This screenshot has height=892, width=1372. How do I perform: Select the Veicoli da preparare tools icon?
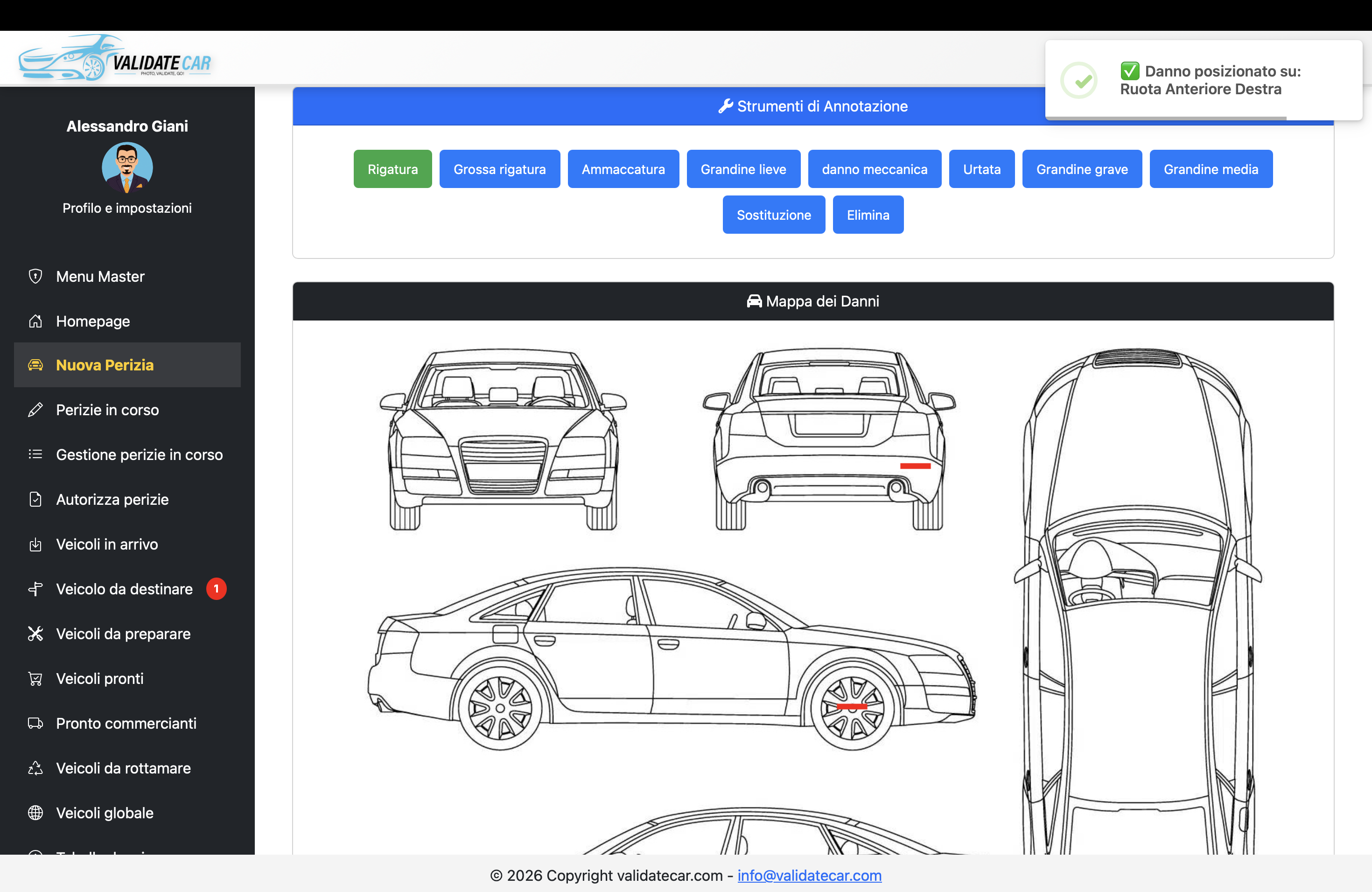[35, 634]
